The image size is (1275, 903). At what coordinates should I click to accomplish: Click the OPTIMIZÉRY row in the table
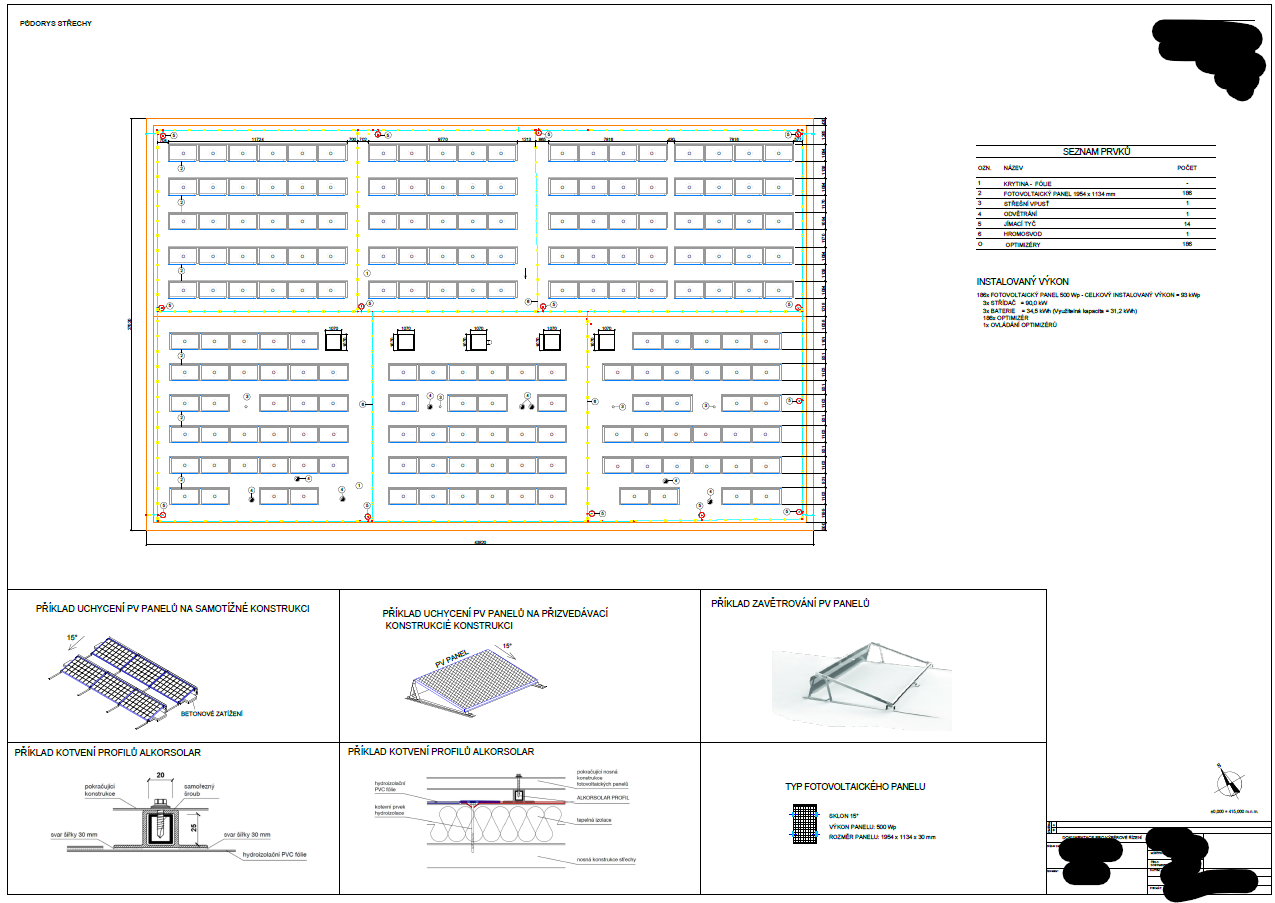click(1095, 244)
